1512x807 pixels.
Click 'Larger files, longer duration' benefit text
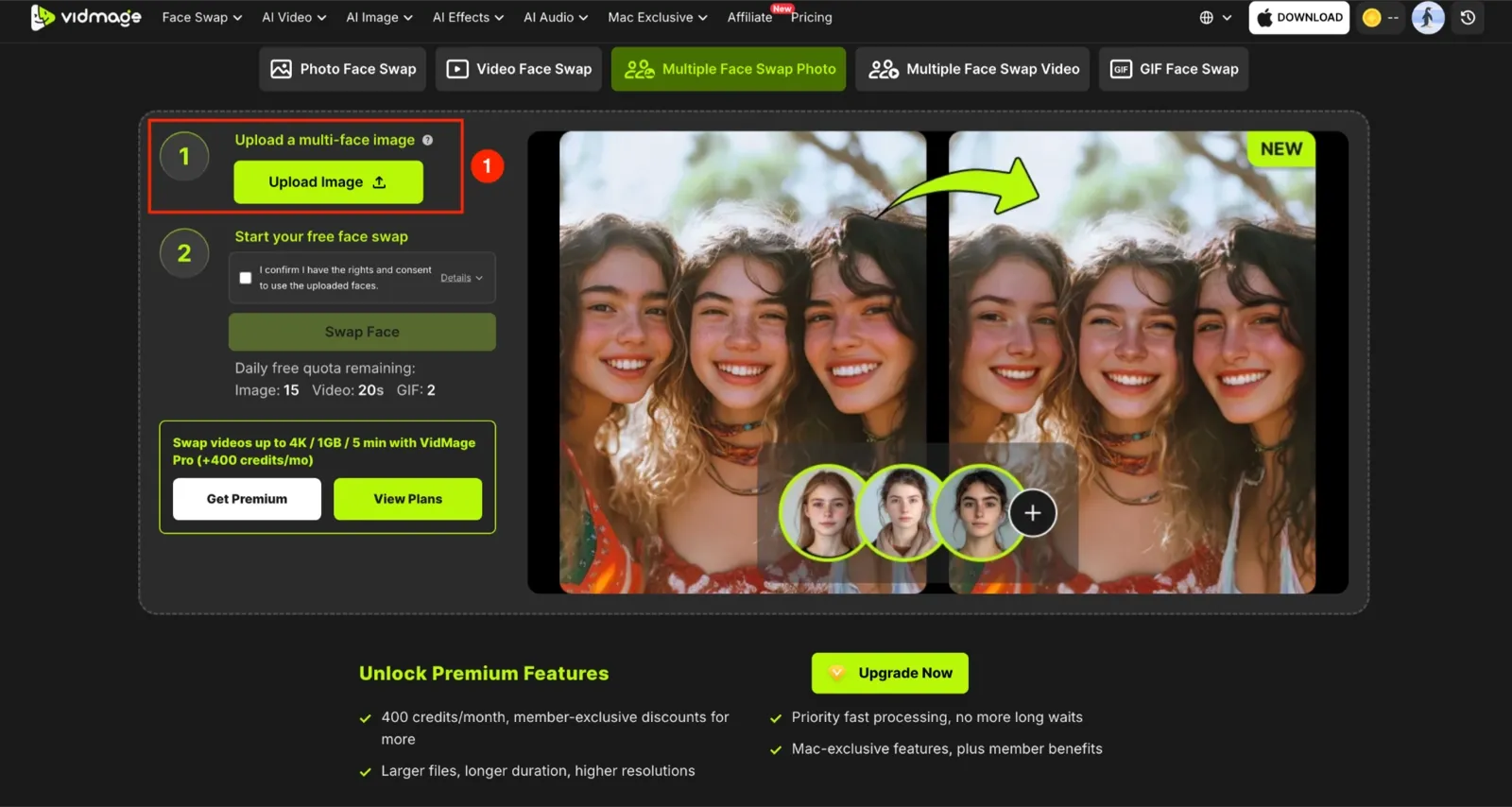[538, 771]
